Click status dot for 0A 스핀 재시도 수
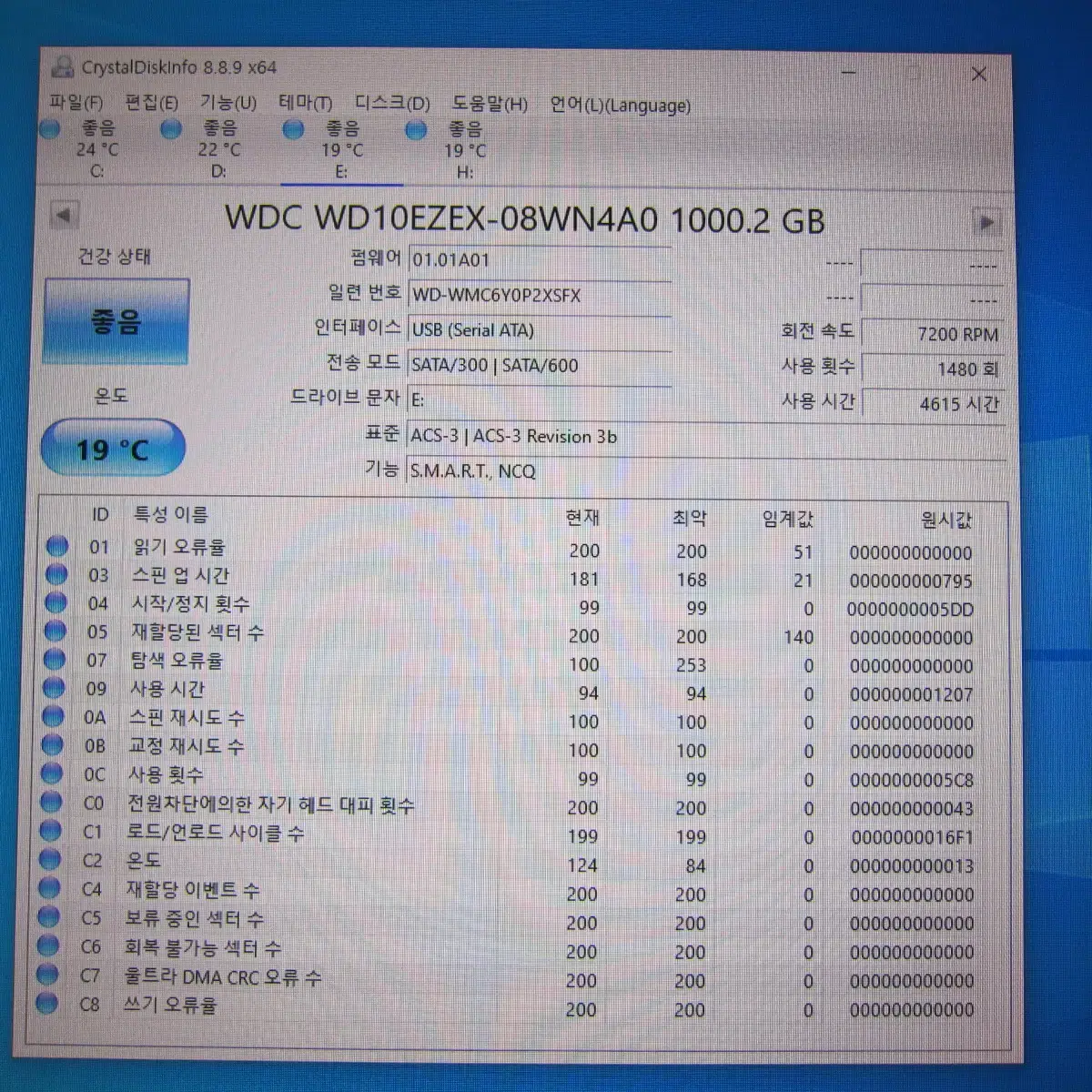1092x1092 pixels. [x=53, y=716]
